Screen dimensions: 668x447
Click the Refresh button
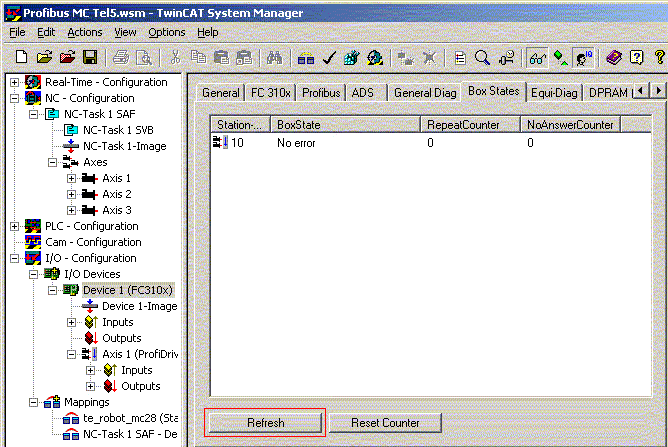[265, 423]
